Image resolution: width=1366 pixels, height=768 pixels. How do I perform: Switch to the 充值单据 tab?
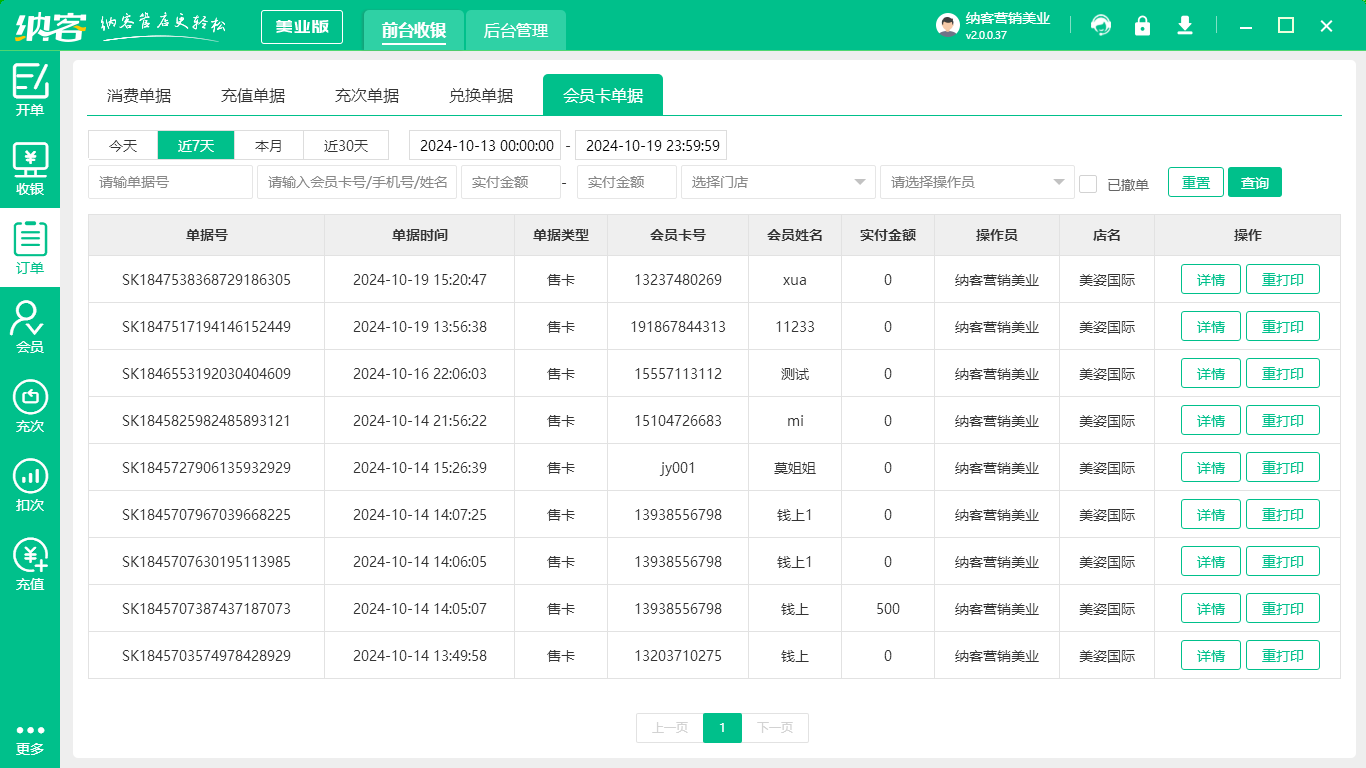(x=253, y=94)
